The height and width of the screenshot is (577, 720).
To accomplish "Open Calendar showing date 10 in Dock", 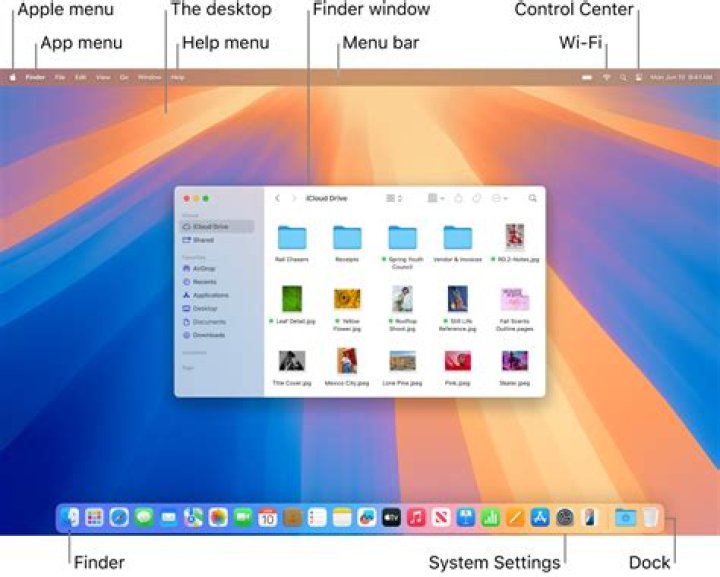I will (x=268, y=518).
